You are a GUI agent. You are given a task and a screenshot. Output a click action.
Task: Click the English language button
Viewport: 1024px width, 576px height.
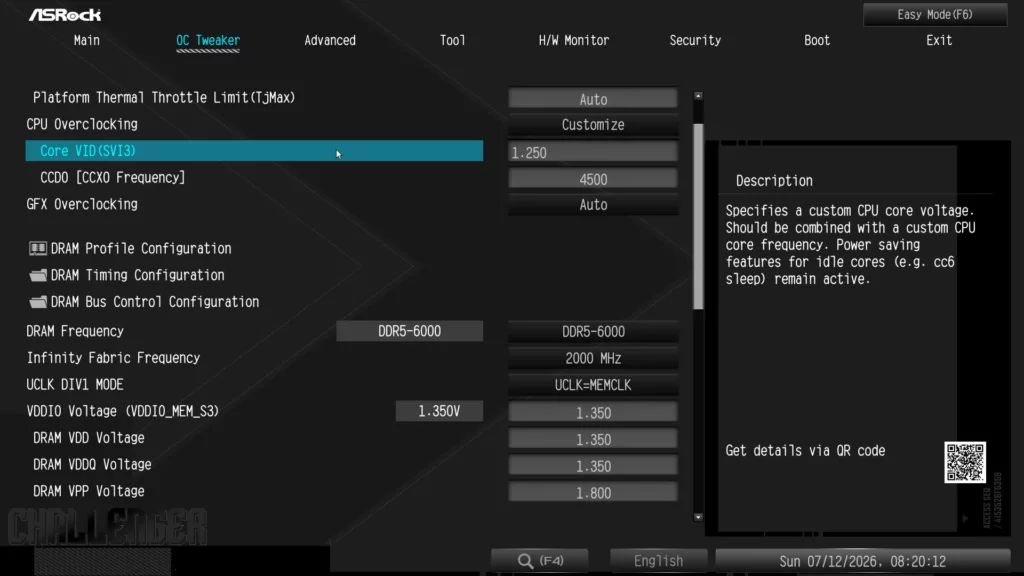(x=658, y=561)
